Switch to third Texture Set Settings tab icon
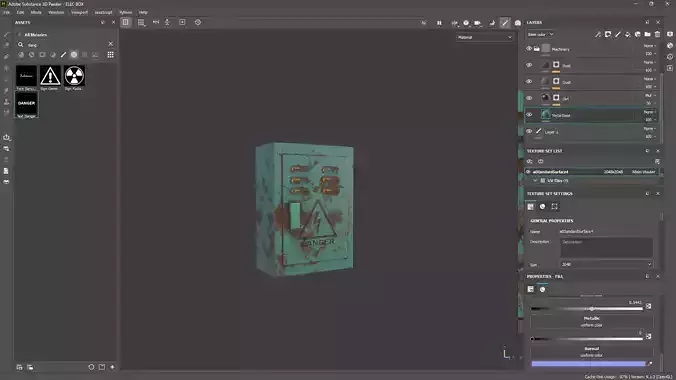The image size is (676, 380). point(554,207)
